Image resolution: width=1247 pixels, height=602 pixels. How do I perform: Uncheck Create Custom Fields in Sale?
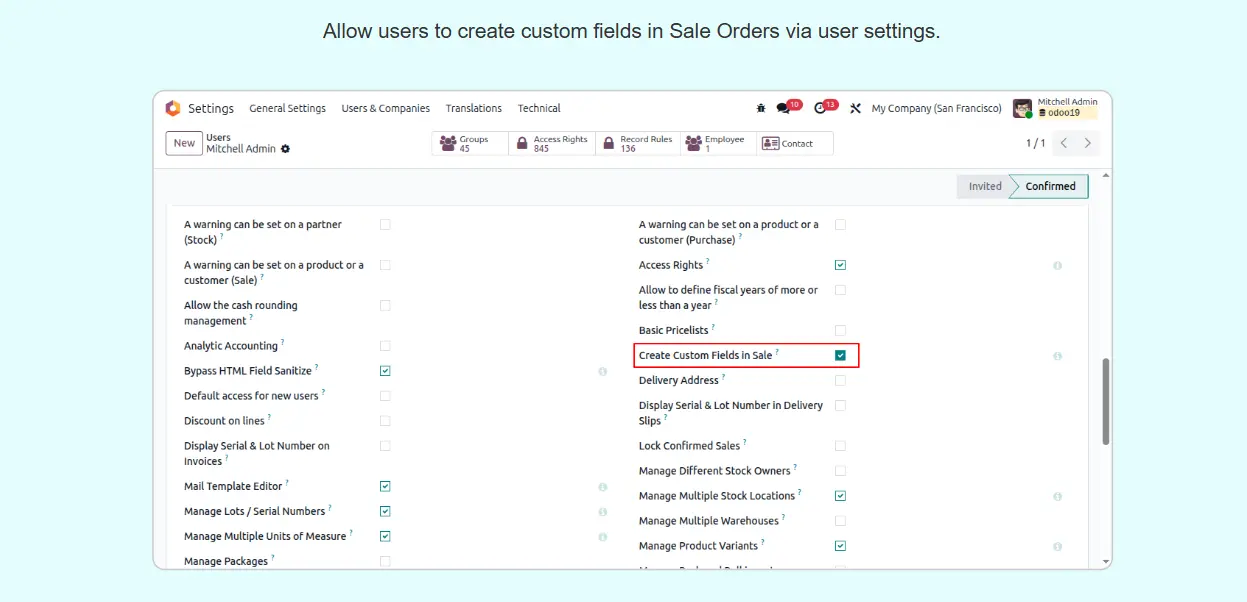(840, 355)
